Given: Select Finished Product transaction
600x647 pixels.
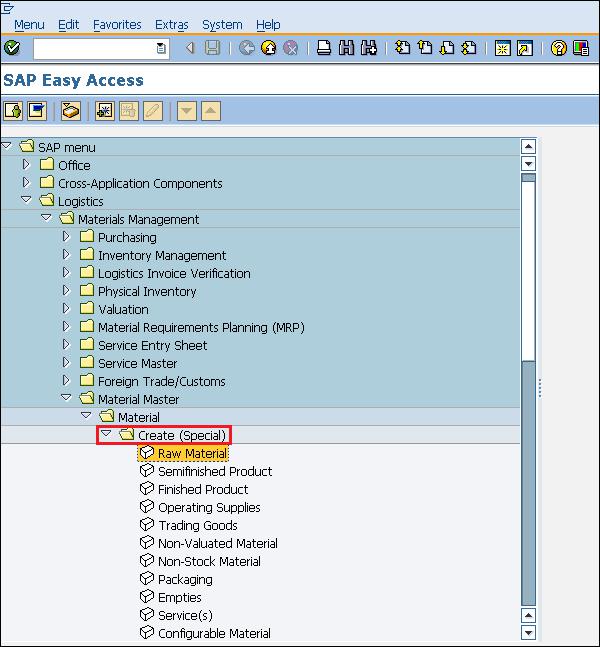Looking at the screenshot, I should 203,489.
